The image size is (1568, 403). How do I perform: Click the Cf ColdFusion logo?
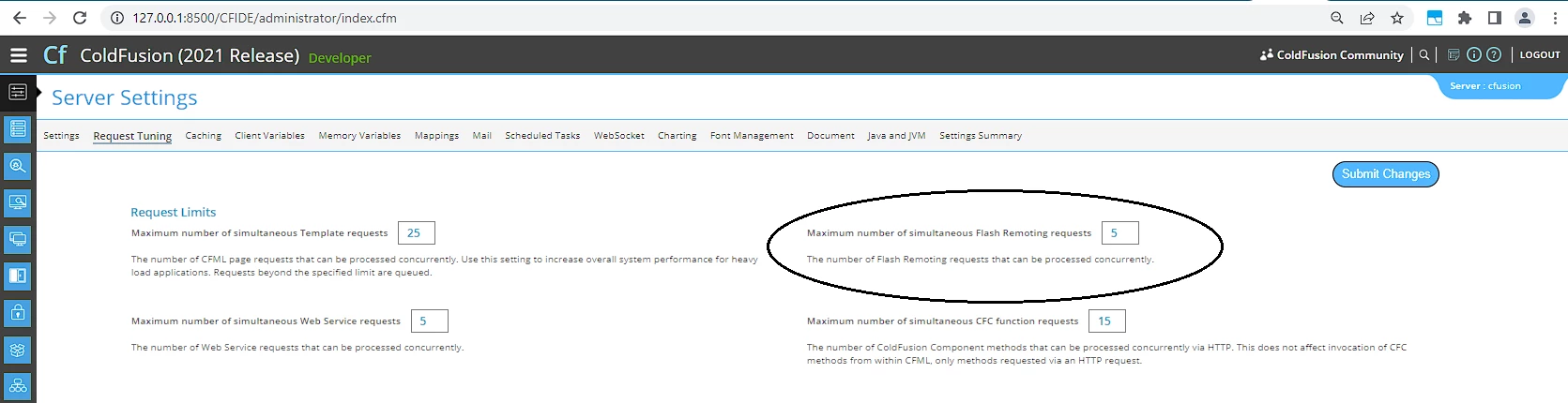55,55
